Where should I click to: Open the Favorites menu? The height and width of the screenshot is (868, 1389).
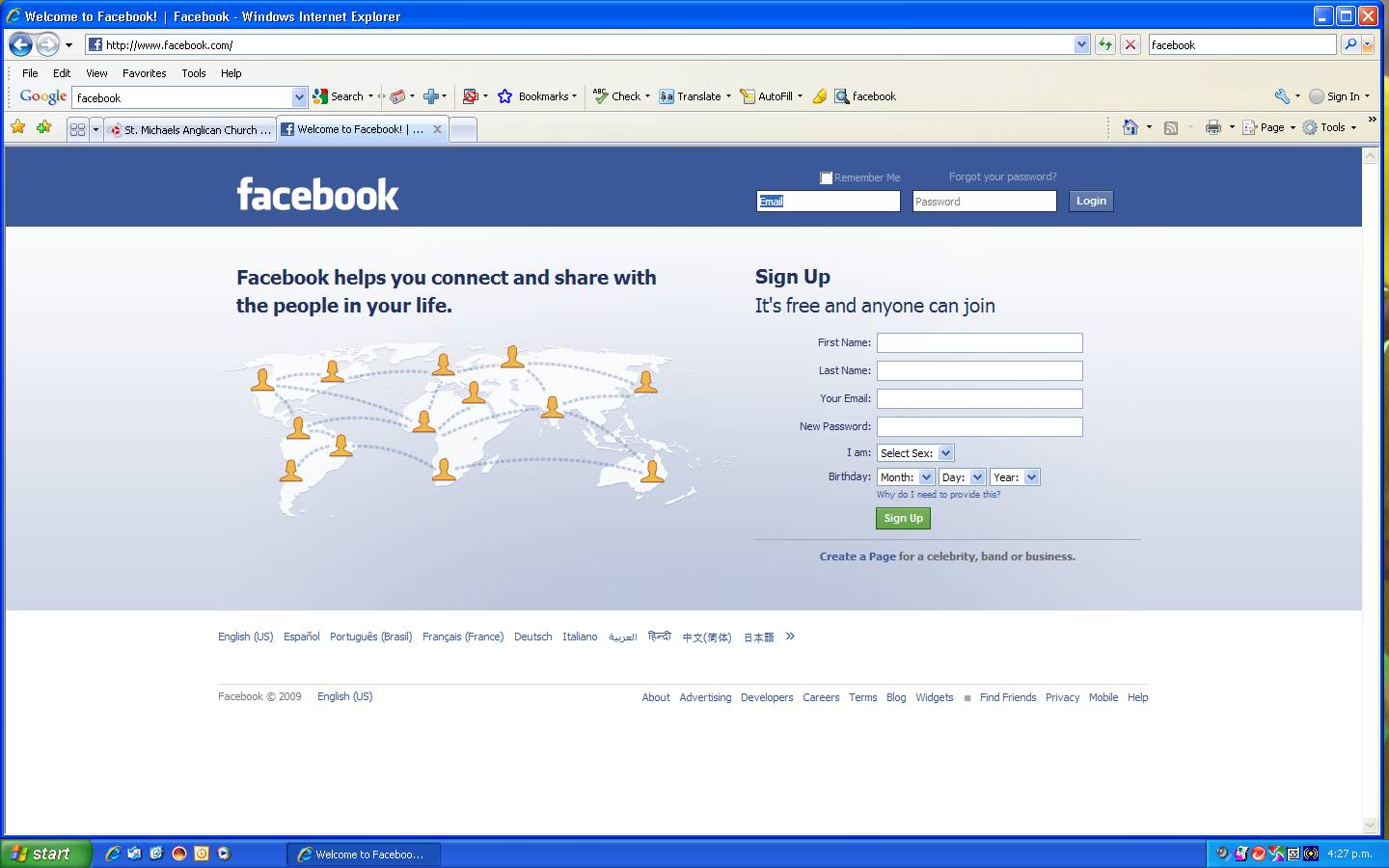144,73
